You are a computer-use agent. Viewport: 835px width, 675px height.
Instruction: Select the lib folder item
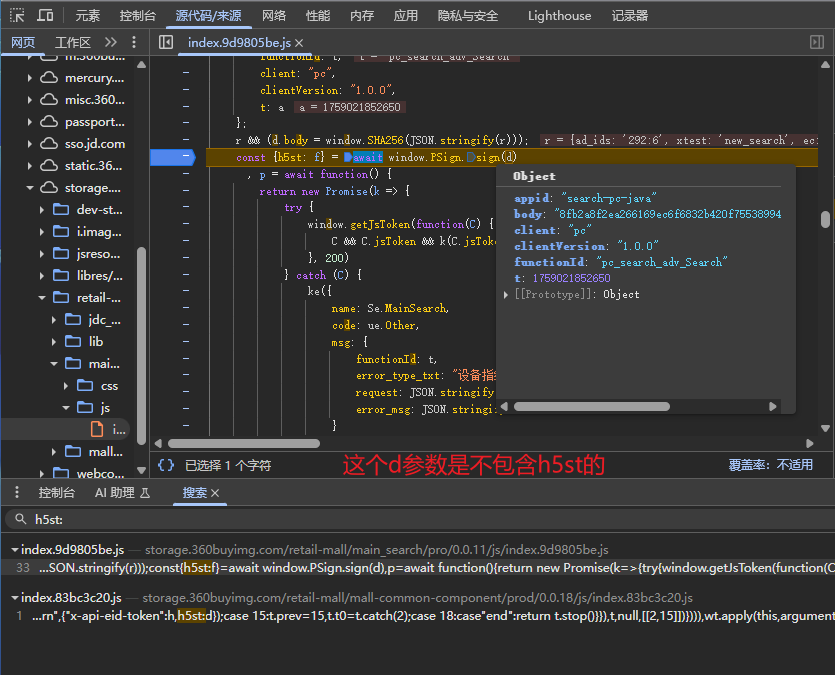(x=96, y=342)
